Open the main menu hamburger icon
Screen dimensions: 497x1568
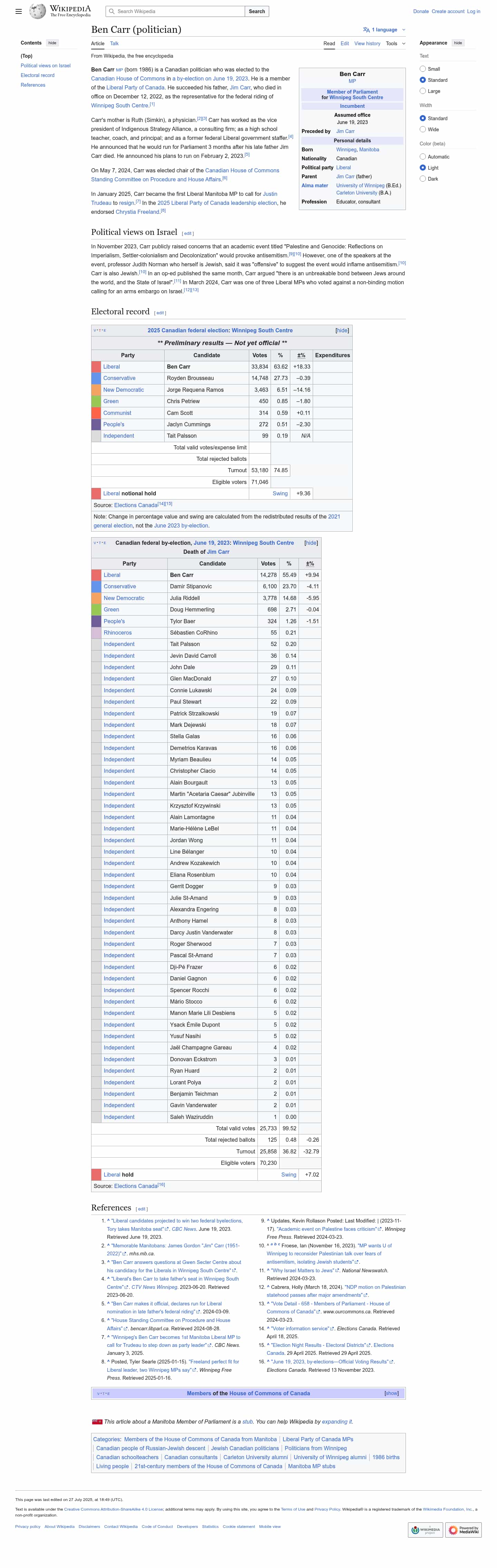[x=19, y=11]
